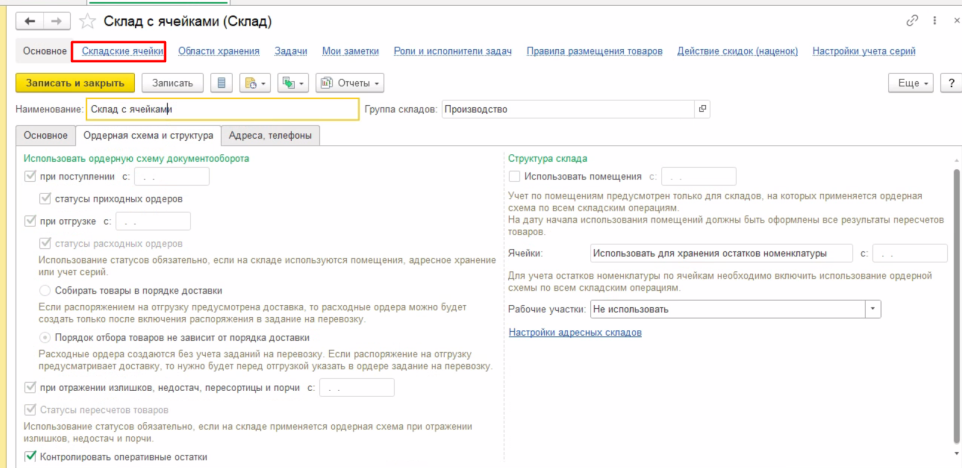Click the open icon in Группа складов field
The width and height of the screenshot is (962, 468).
(702, 109)
